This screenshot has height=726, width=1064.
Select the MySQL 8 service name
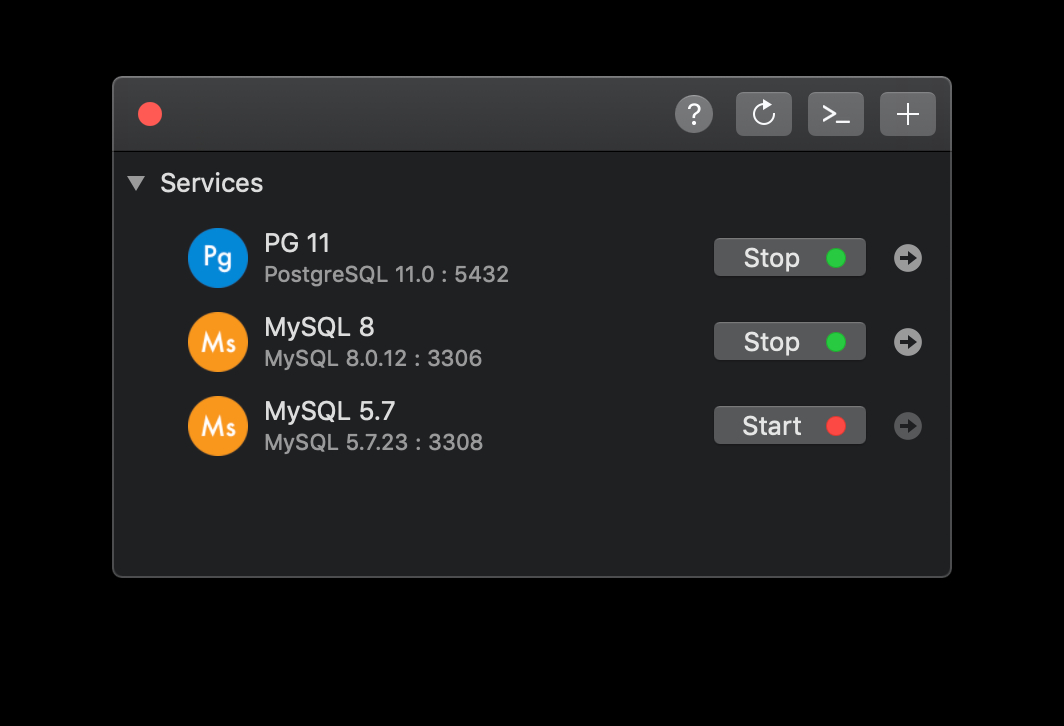tap(319, 327)
